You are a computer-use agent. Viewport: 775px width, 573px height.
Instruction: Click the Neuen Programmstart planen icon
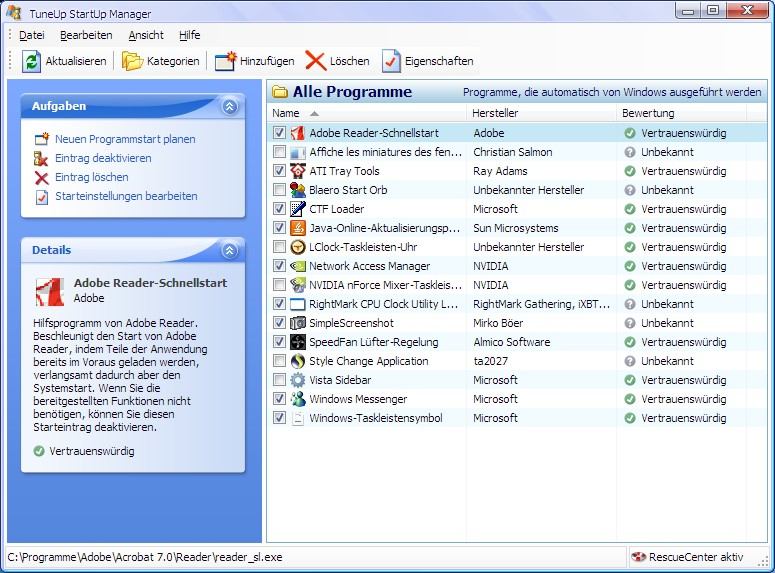tap(42, 139)
